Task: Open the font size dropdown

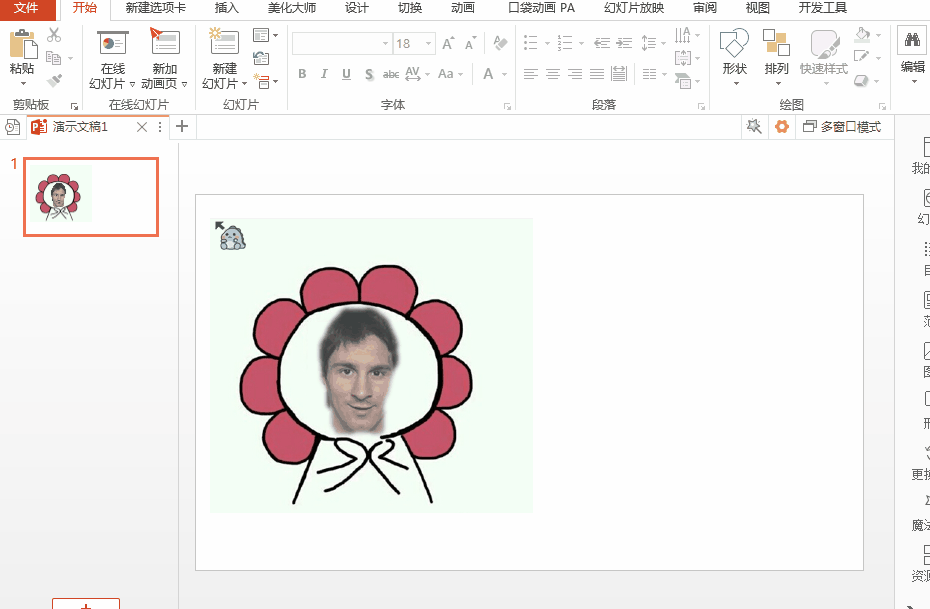Action: point(429,43)
